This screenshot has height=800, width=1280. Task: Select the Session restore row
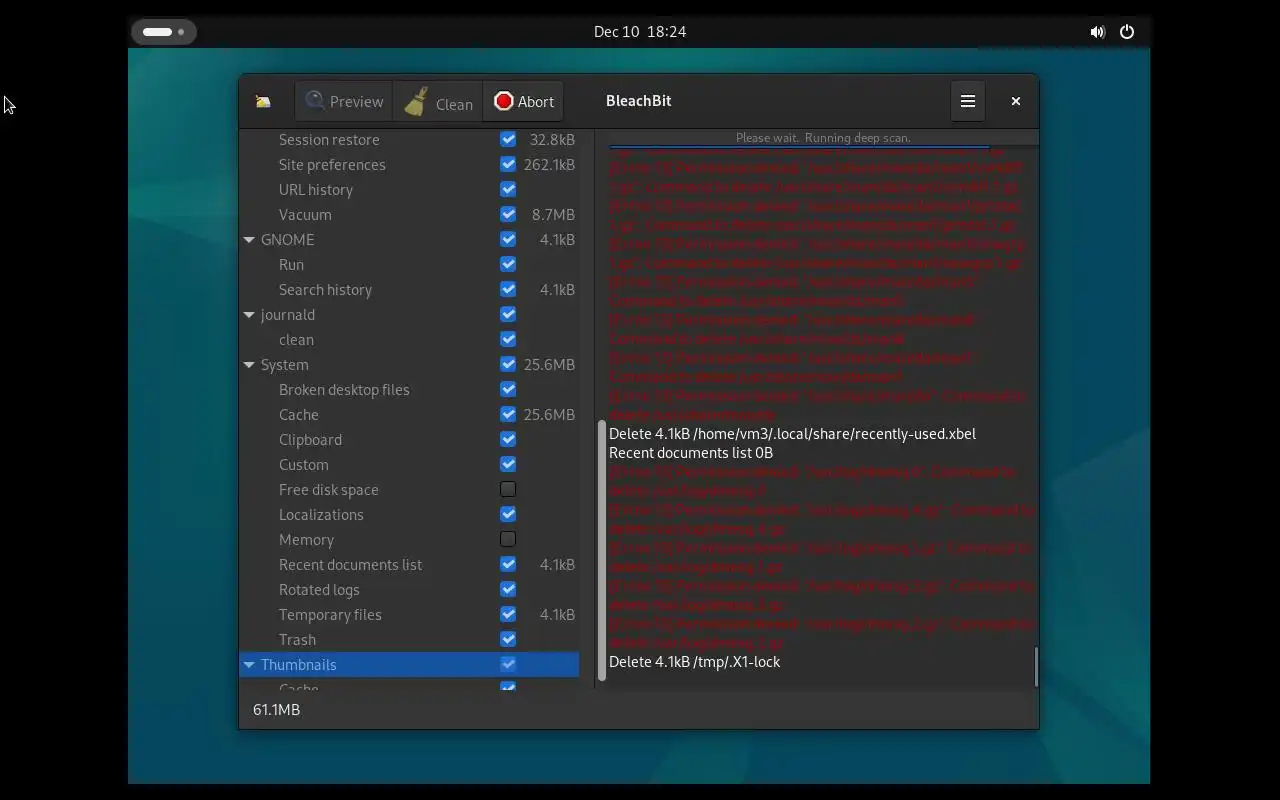[409, 139]
